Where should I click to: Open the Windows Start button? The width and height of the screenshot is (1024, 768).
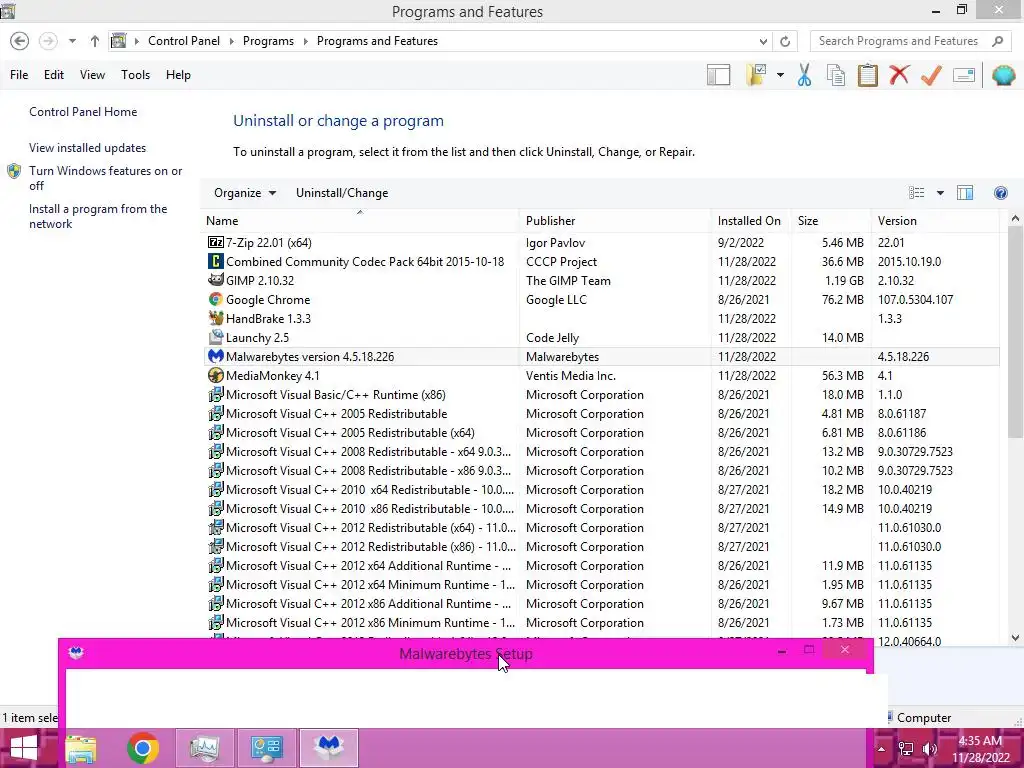tap(24, 748)
